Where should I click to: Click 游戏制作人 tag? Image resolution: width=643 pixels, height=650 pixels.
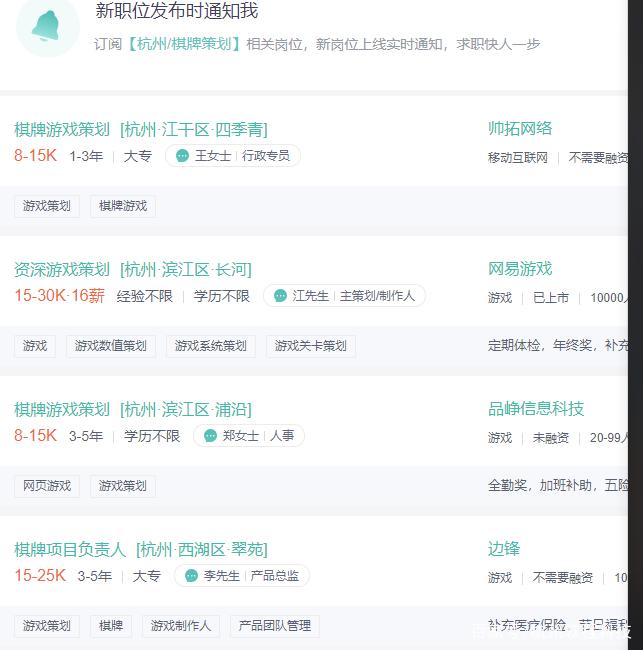tap(181, 626)
